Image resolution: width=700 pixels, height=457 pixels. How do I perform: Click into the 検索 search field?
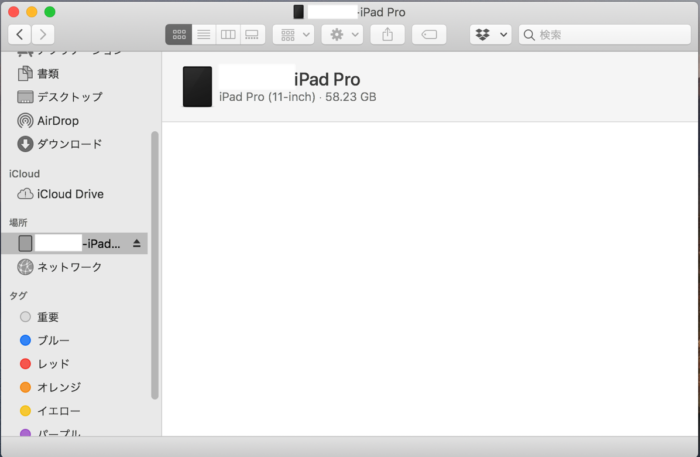pos(605,34)
